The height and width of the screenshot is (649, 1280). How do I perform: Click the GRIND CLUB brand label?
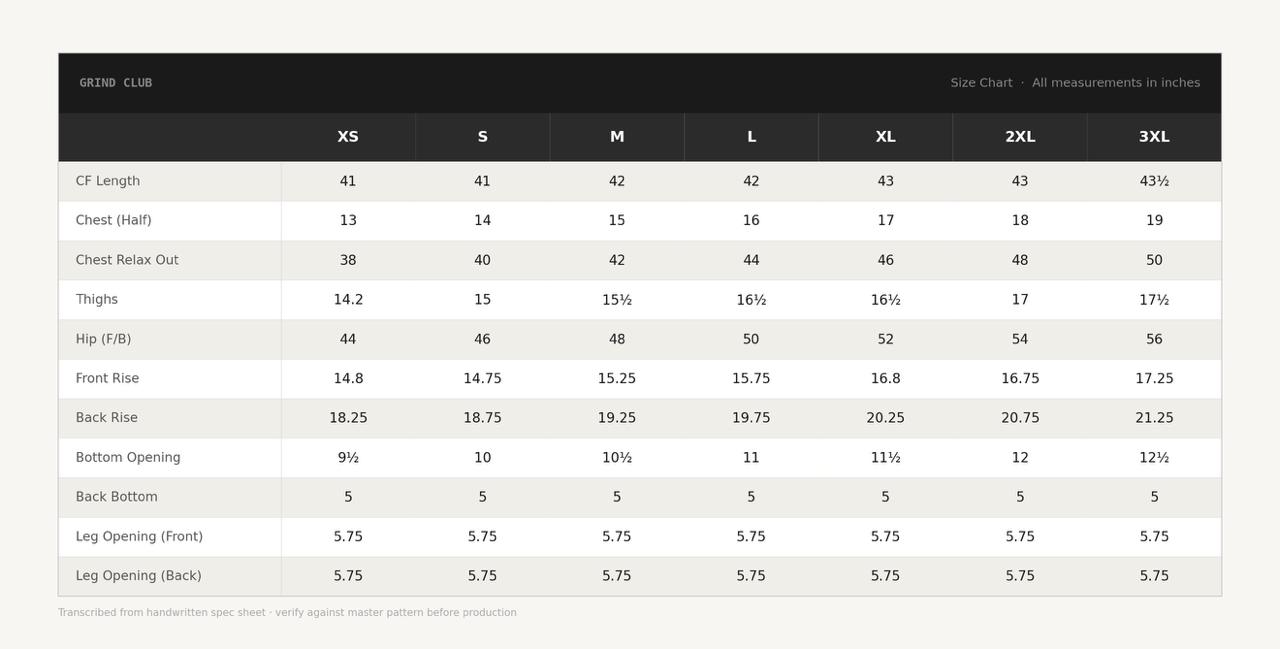tap(116, 83)
